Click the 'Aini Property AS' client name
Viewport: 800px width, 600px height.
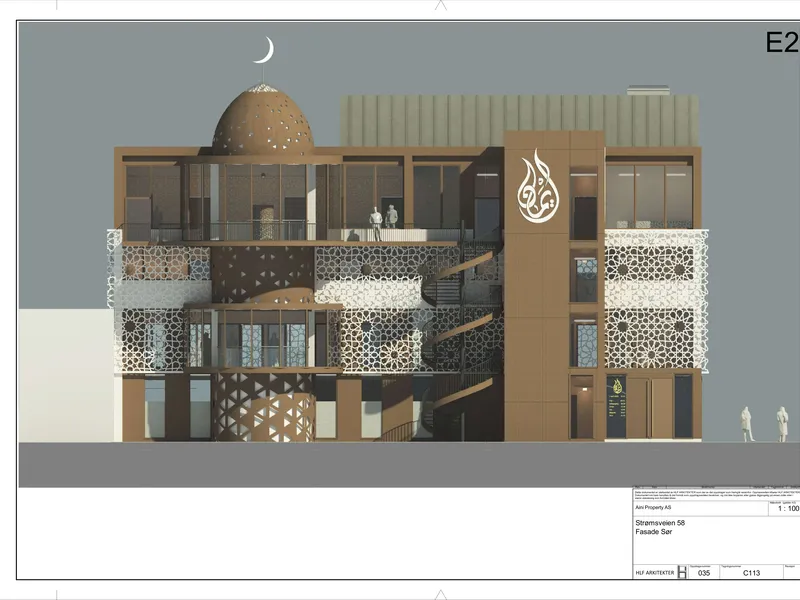(x=653, y=508)
